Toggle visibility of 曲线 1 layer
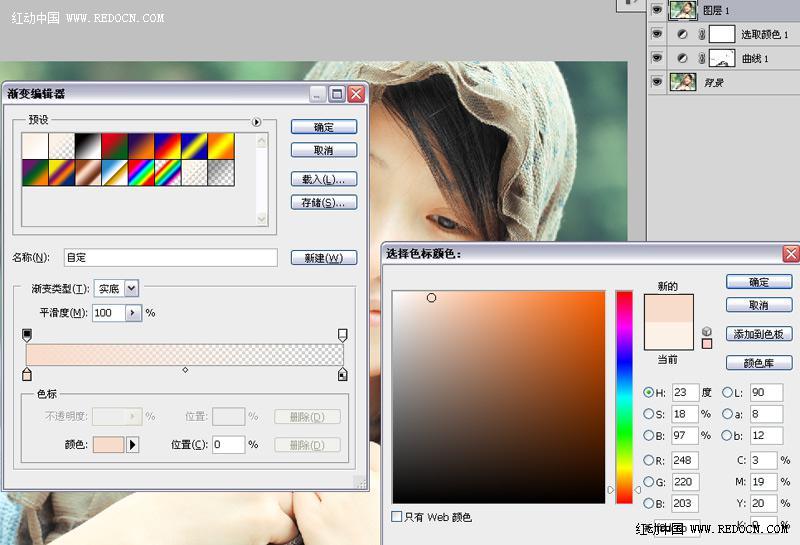This screenshot has height=545, width=800. (x=657, y=58)
